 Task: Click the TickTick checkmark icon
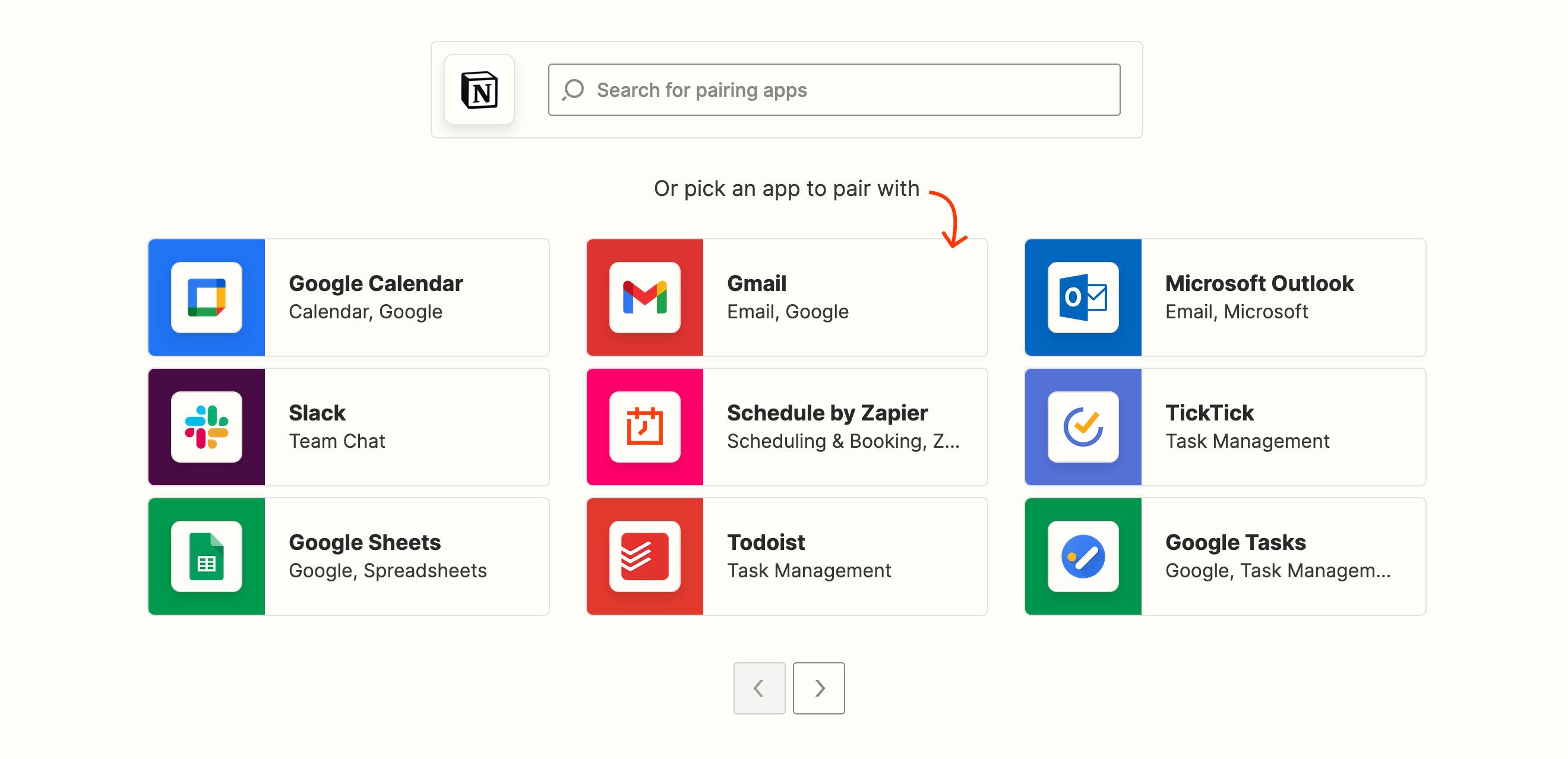[x=1083, y=426]
